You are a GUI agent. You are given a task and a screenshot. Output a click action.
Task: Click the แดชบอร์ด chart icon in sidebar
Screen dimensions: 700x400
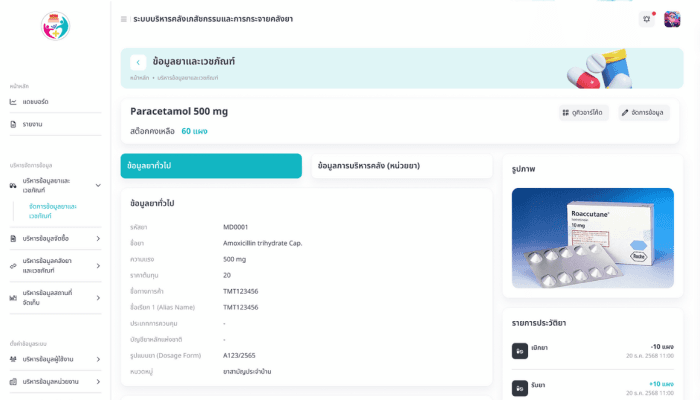coord(13,102)
